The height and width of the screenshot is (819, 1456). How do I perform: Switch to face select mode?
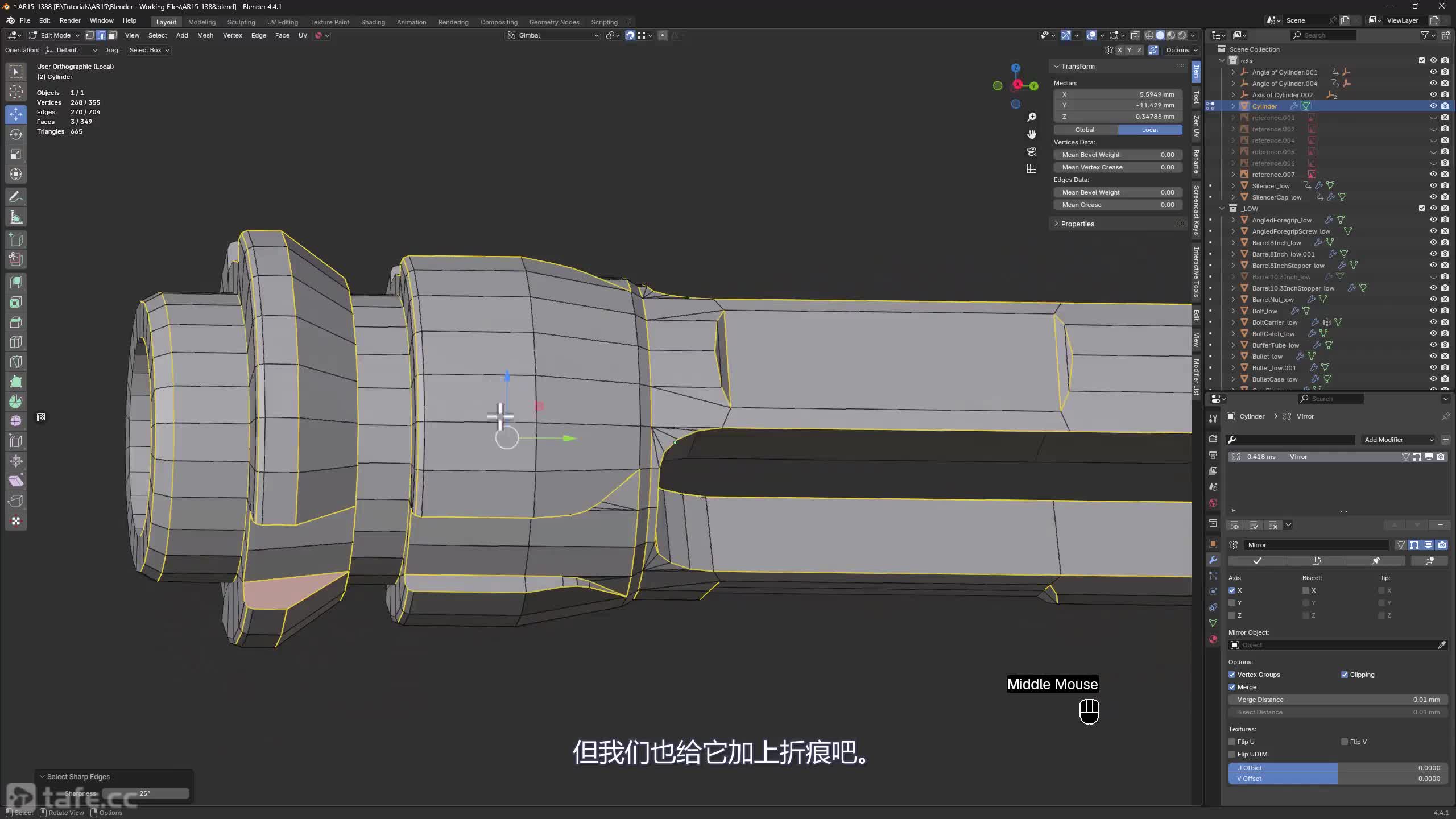tap(112, 35)
